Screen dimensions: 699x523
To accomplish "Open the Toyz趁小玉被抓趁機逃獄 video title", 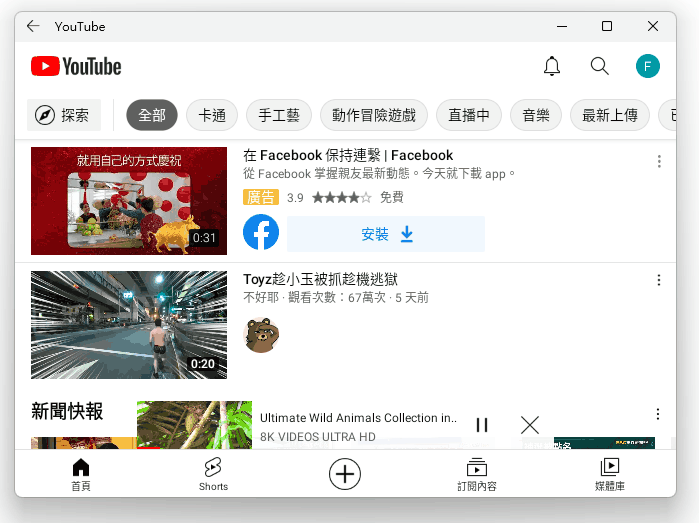I will point(320,279).
